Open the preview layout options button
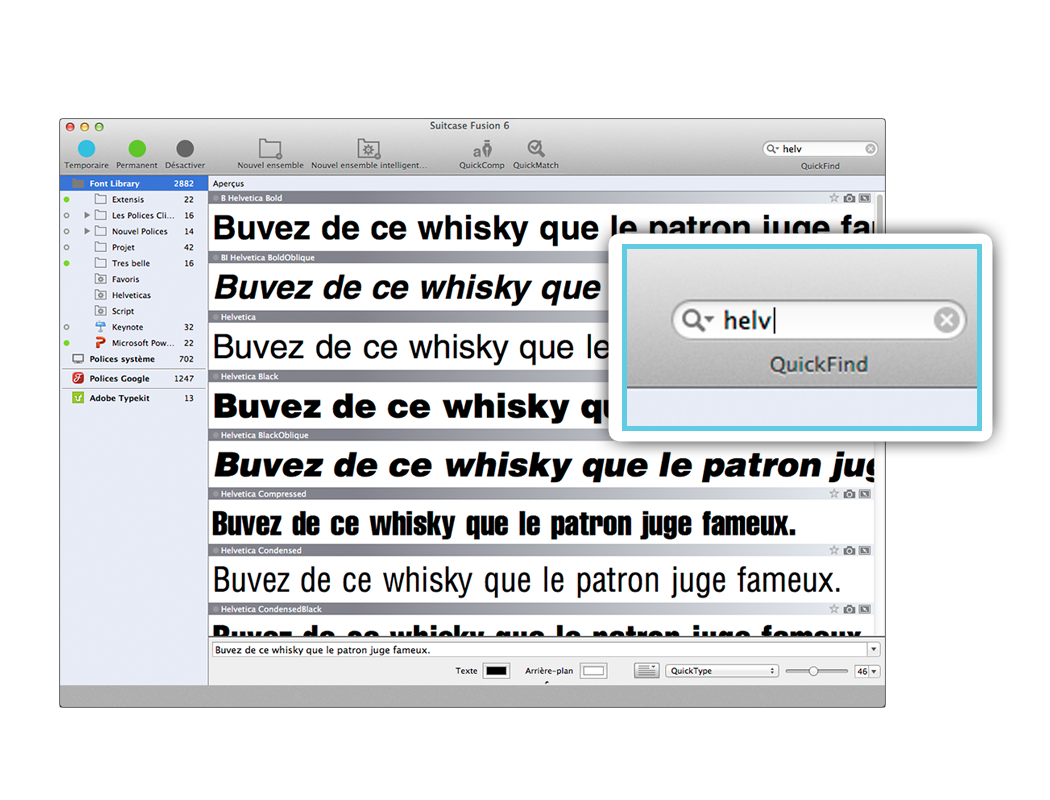This screenshot has height=800, width=1050. 646,671
